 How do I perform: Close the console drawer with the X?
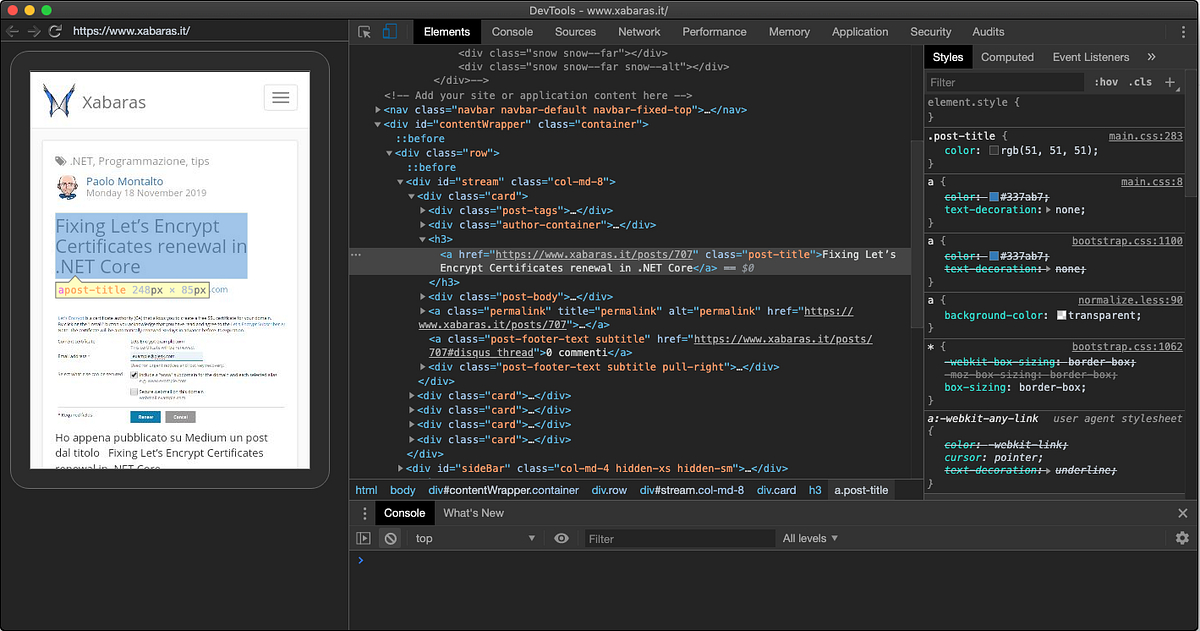(x=1183, y=513)
